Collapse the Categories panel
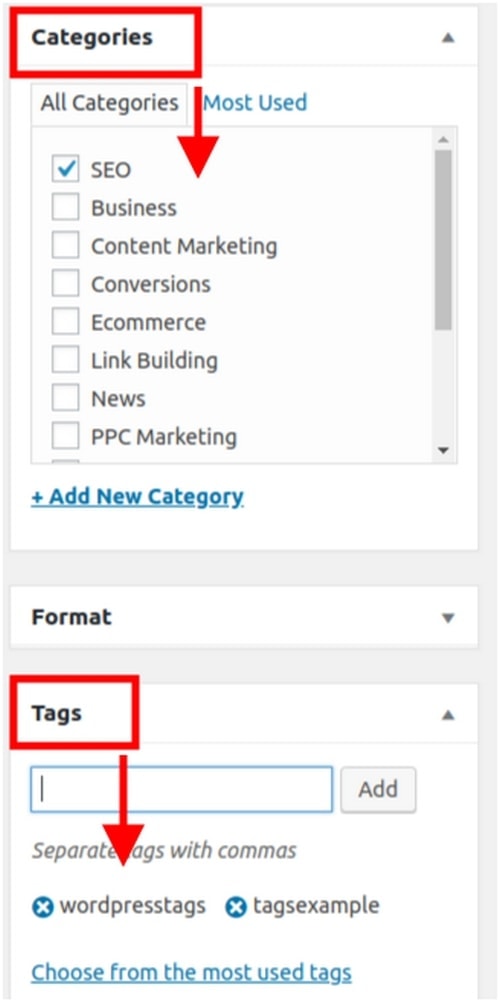The image size is (500, 1002). click(x=448, y=38)
